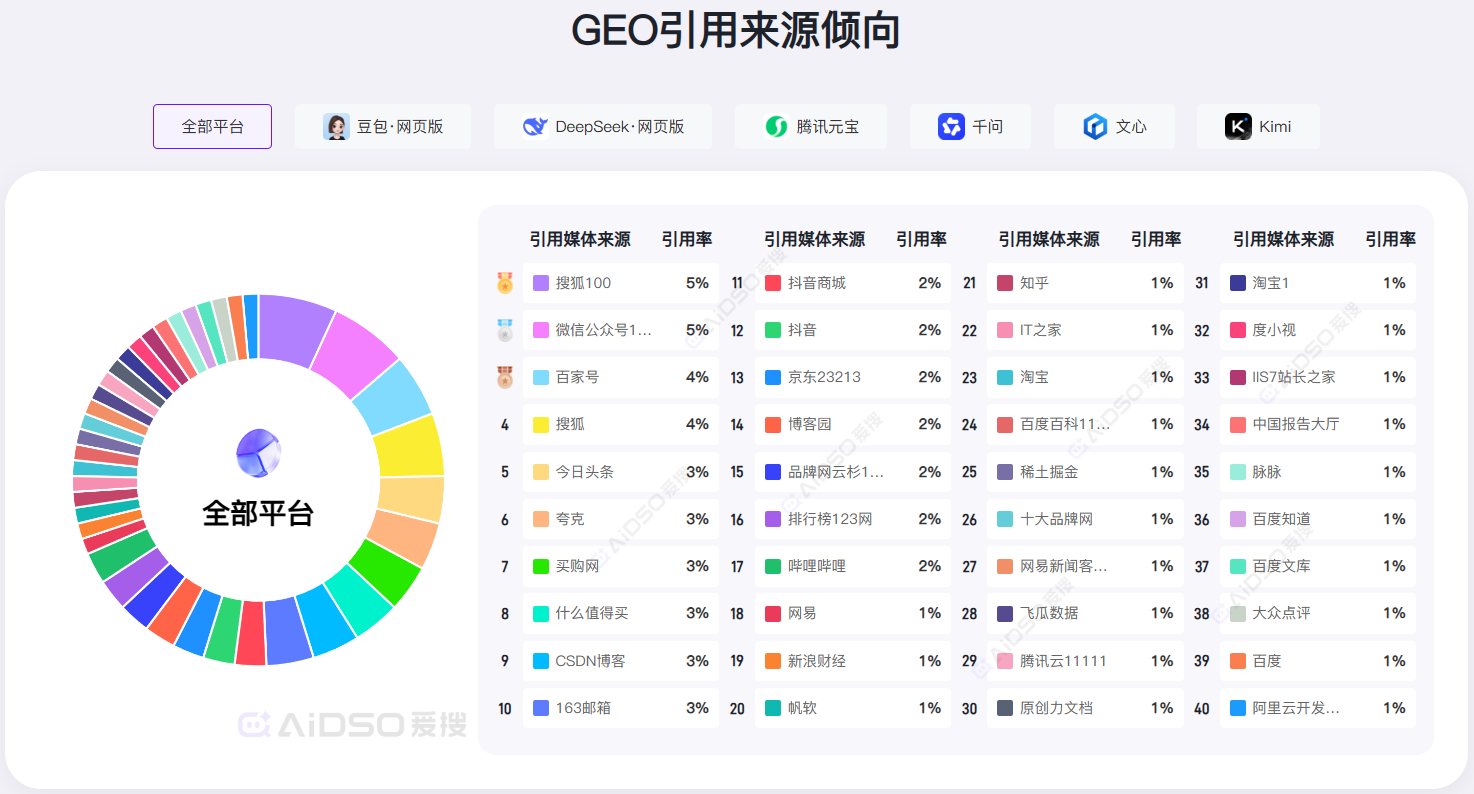This screenshot has height=794, width=1474.
Task: Click the largest purple donut chart segment
Action: [295, 329]
